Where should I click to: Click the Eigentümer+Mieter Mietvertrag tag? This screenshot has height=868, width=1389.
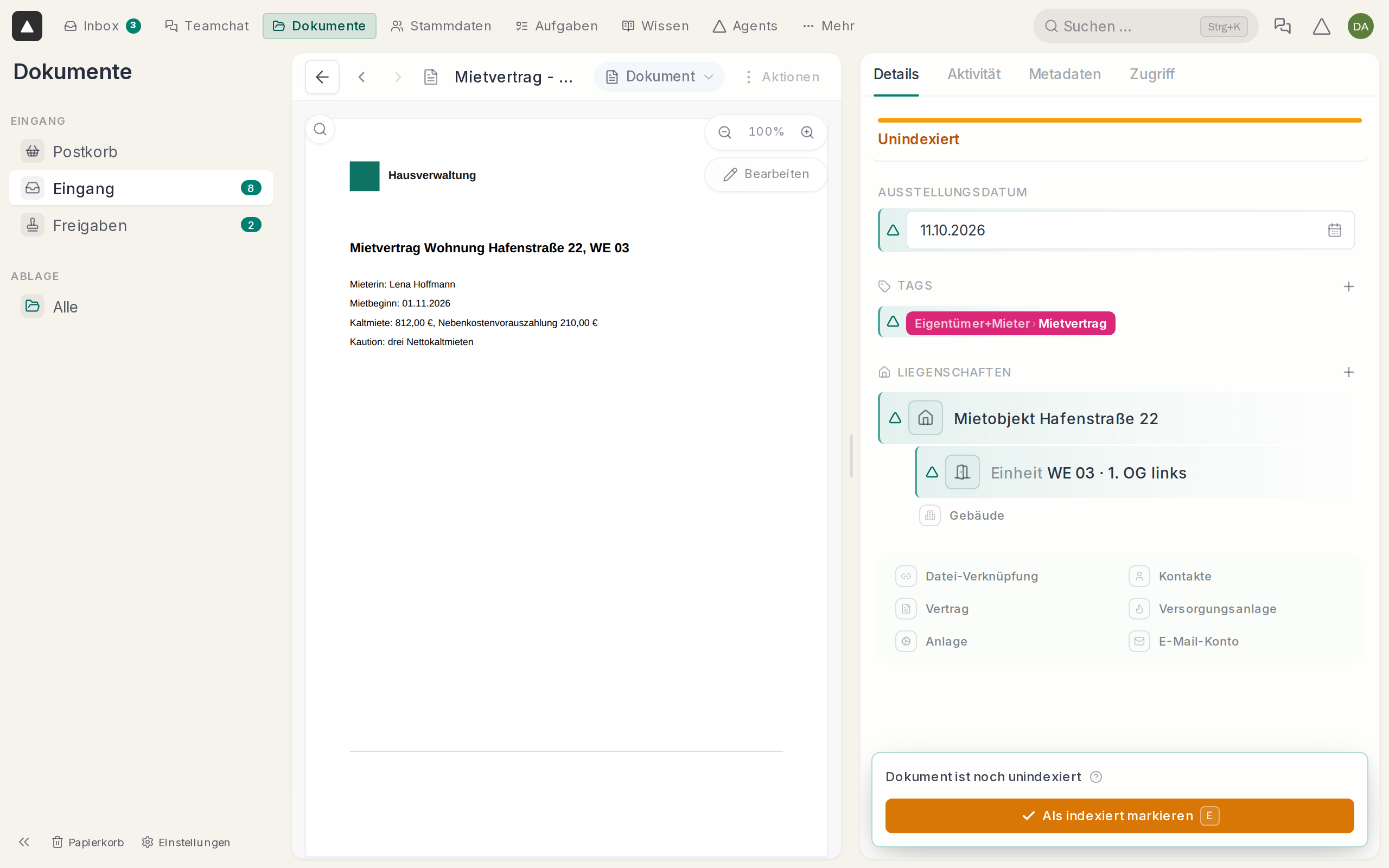(x=1010, y=323)
